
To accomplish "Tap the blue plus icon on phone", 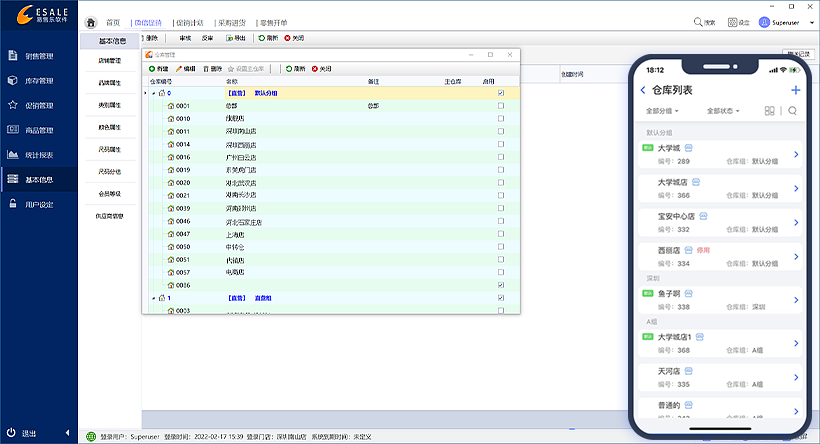I will [x=796, y=90].
